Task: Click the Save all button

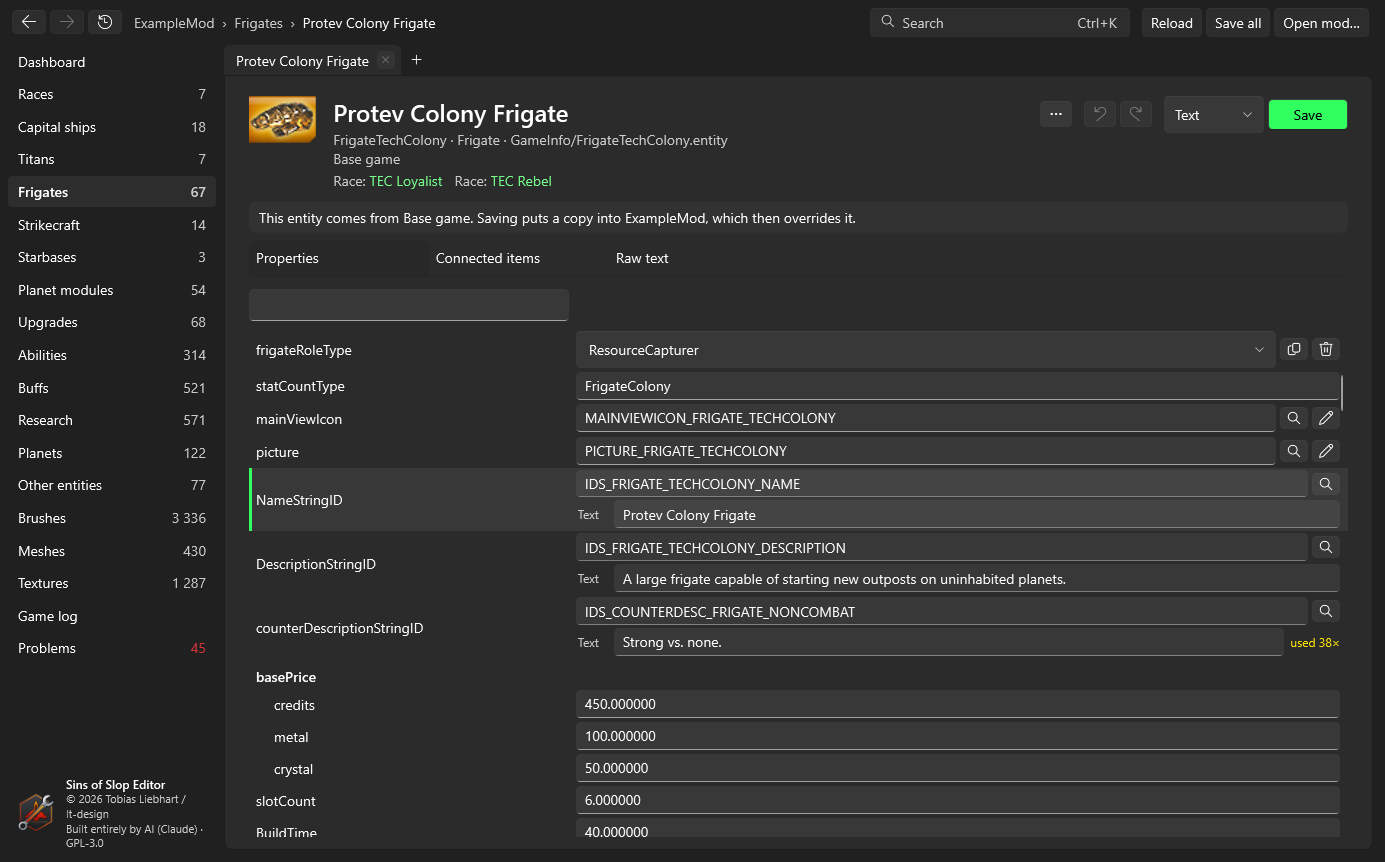Action: pyautogui.click(x=1238, y=23)
